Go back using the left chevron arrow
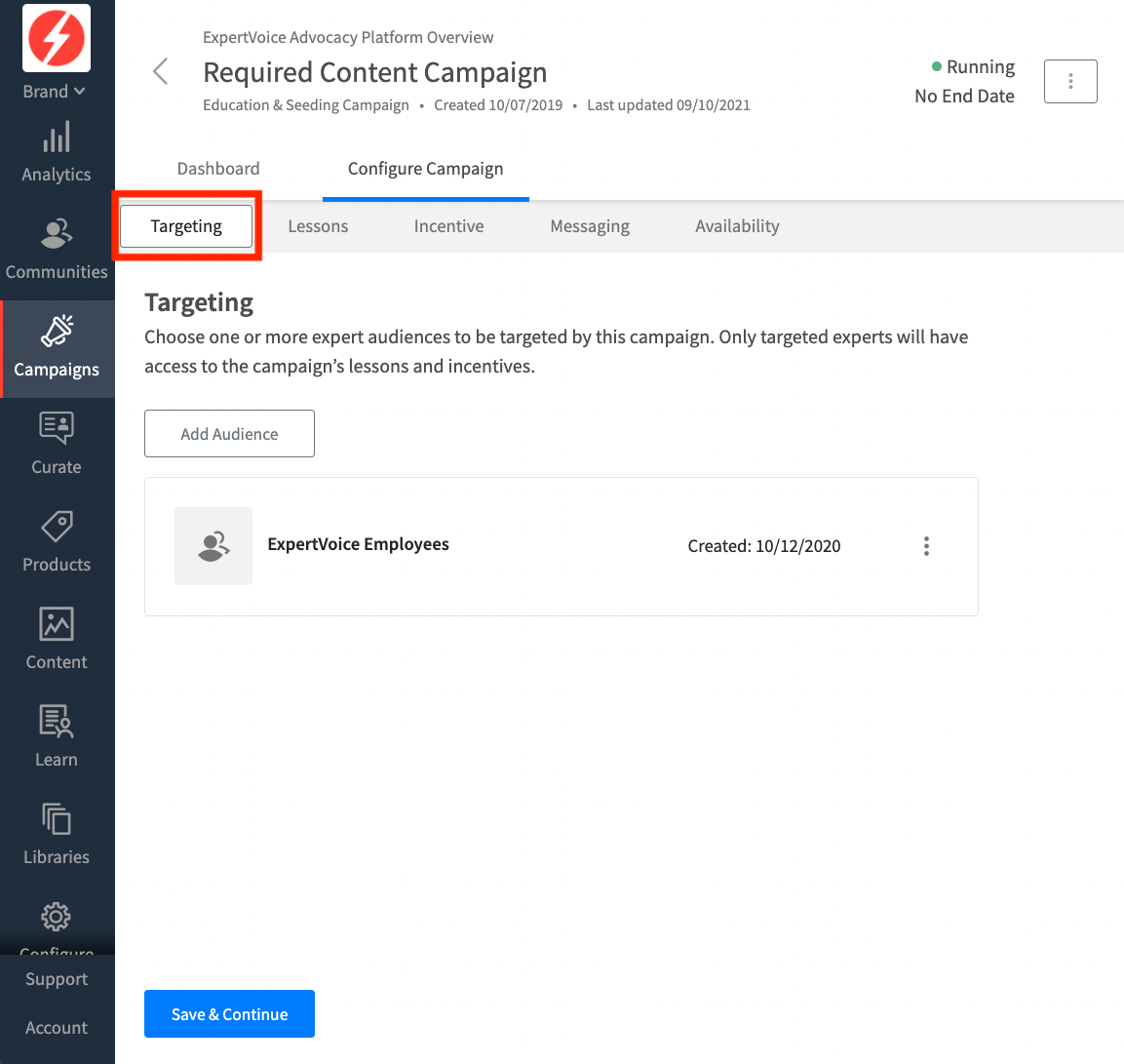 [x=161, y=71]
